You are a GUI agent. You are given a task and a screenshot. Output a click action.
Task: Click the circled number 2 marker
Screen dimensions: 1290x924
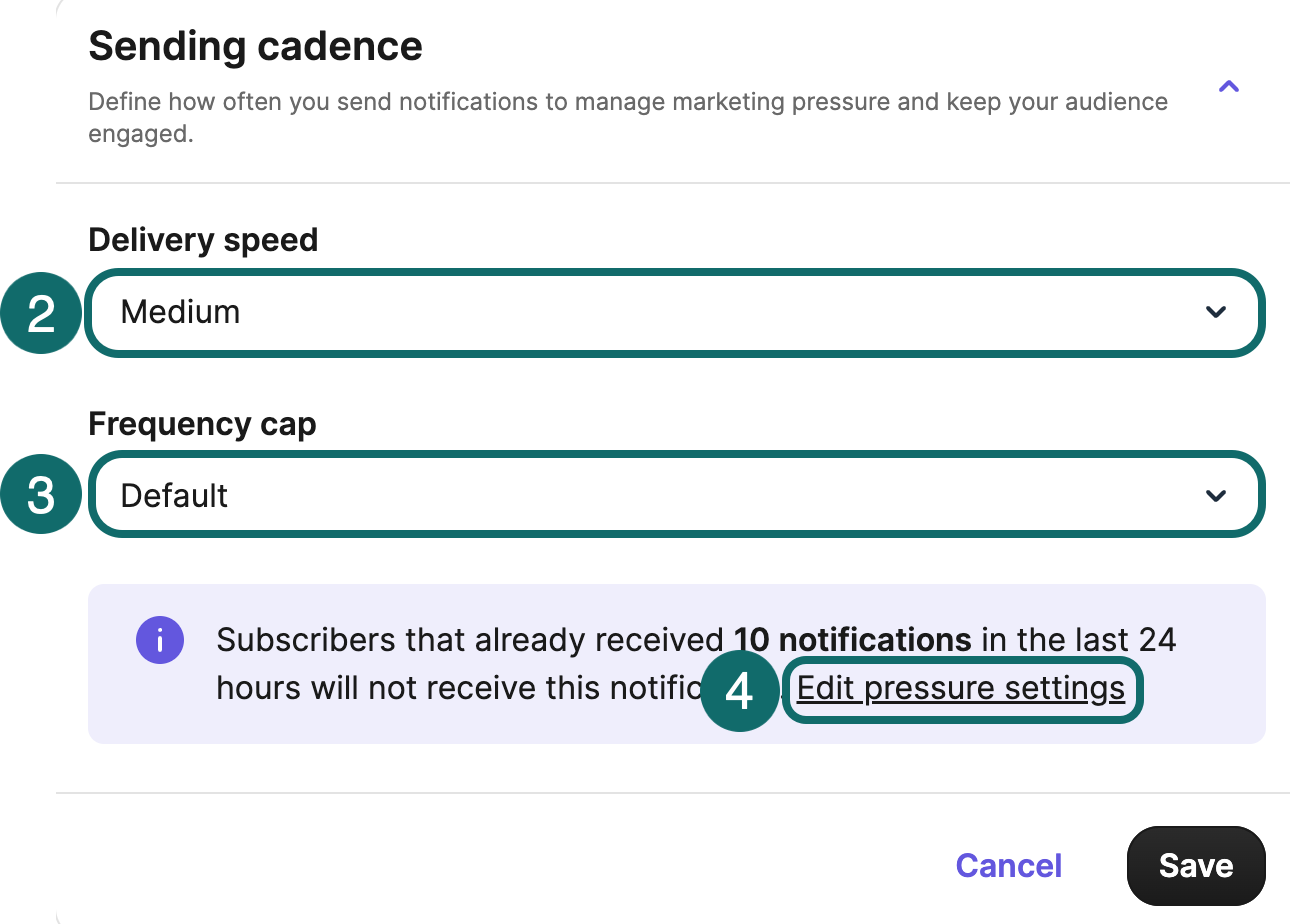40,313
